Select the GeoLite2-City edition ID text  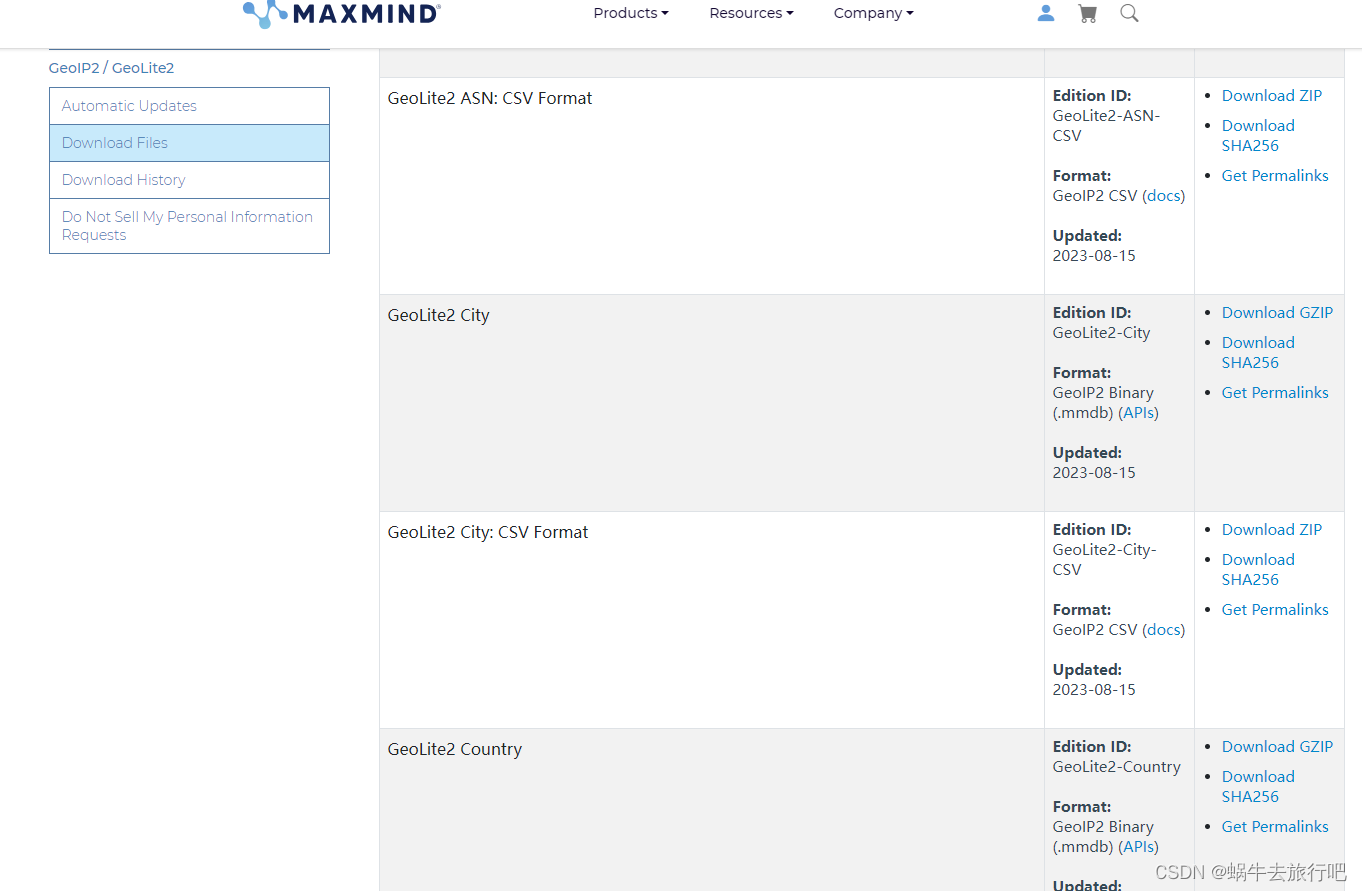coord(1102,333)
